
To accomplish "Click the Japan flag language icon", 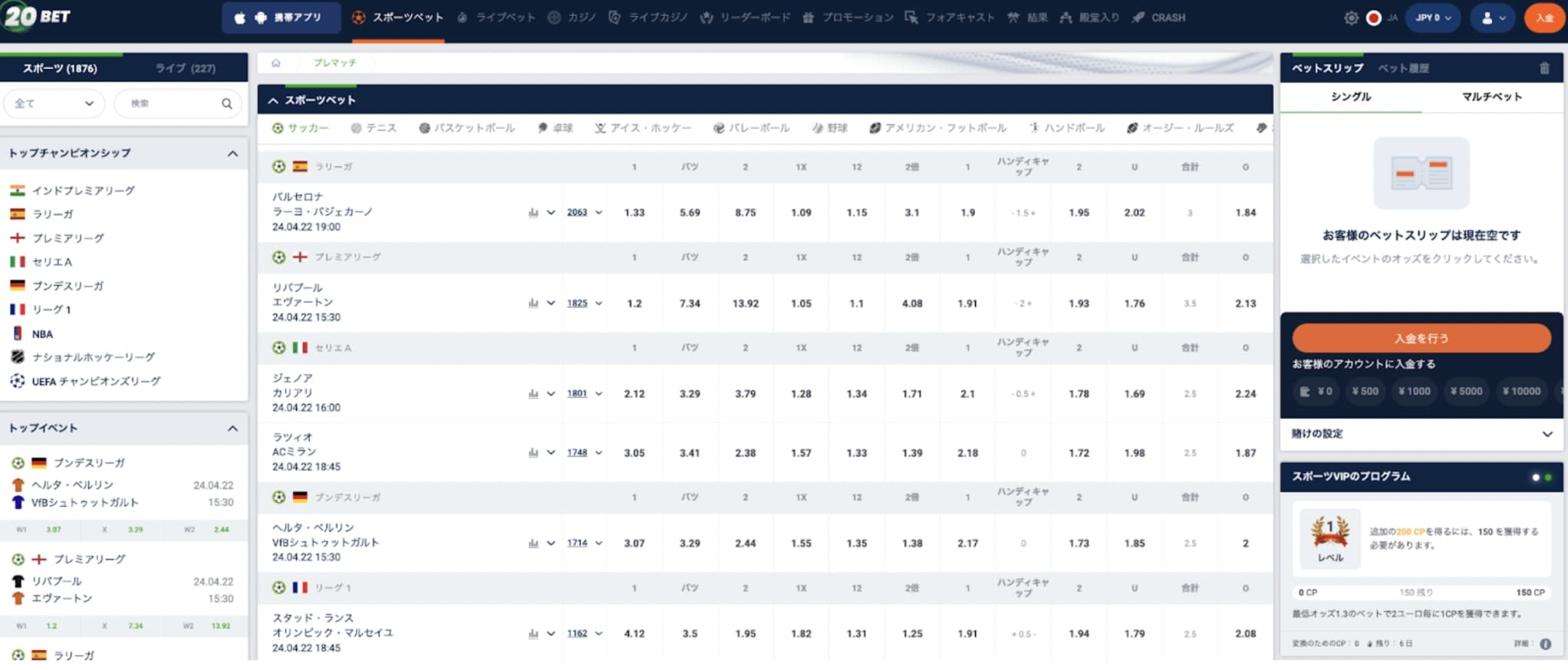I will (x=1373, y=18).
